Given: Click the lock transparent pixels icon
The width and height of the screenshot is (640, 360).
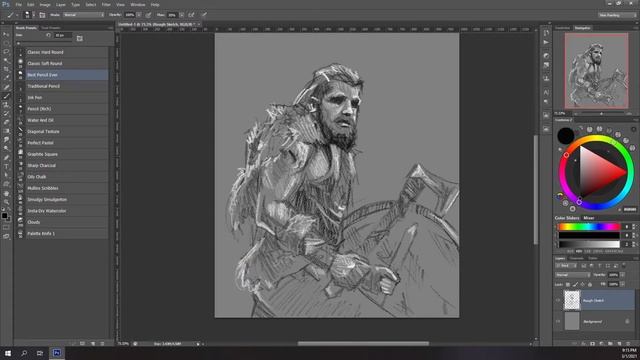Looking at the screenshot, I should pos(568,284).
